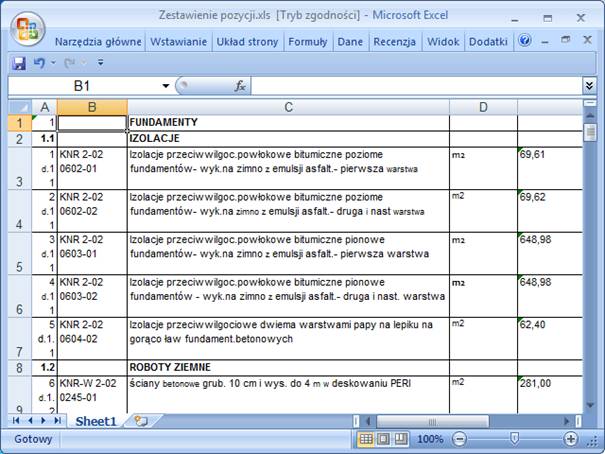Open Customize Quick Access Toolbar dropdown
This screenshot has width=605, height=454.
coord(100,63)
